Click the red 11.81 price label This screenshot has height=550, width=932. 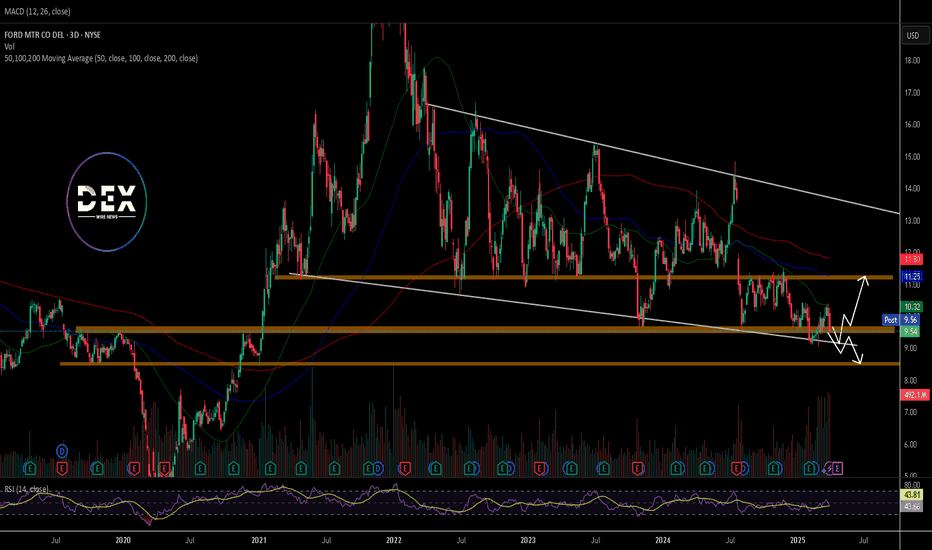click(912, 259)
